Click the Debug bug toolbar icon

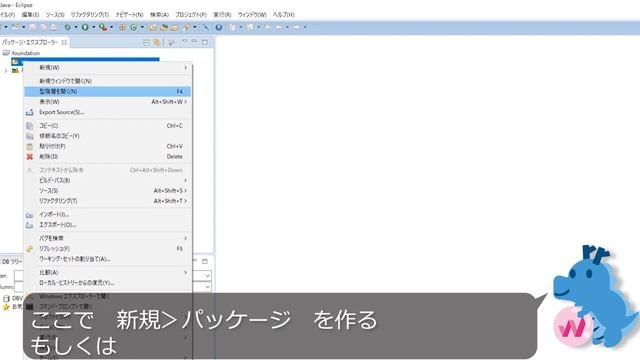point(67,27)
